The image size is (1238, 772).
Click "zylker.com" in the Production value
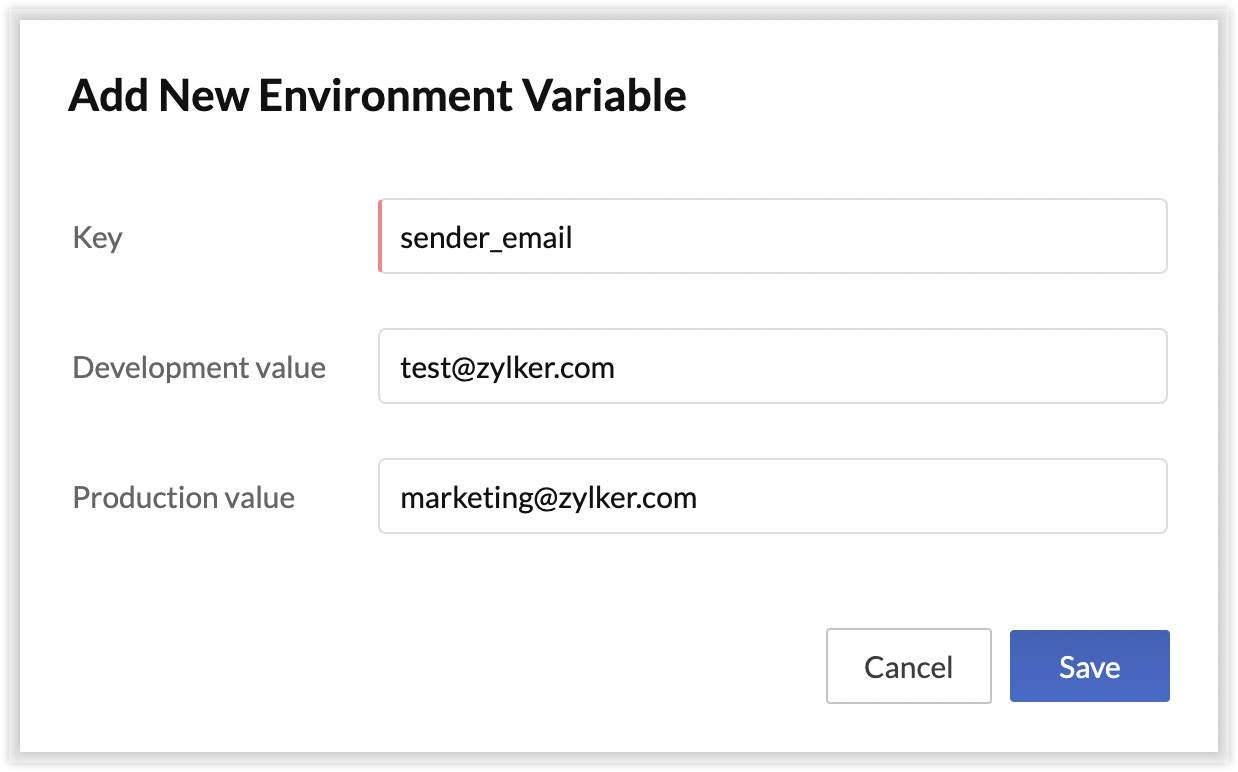pyautogui.click(x=628, y=498)
